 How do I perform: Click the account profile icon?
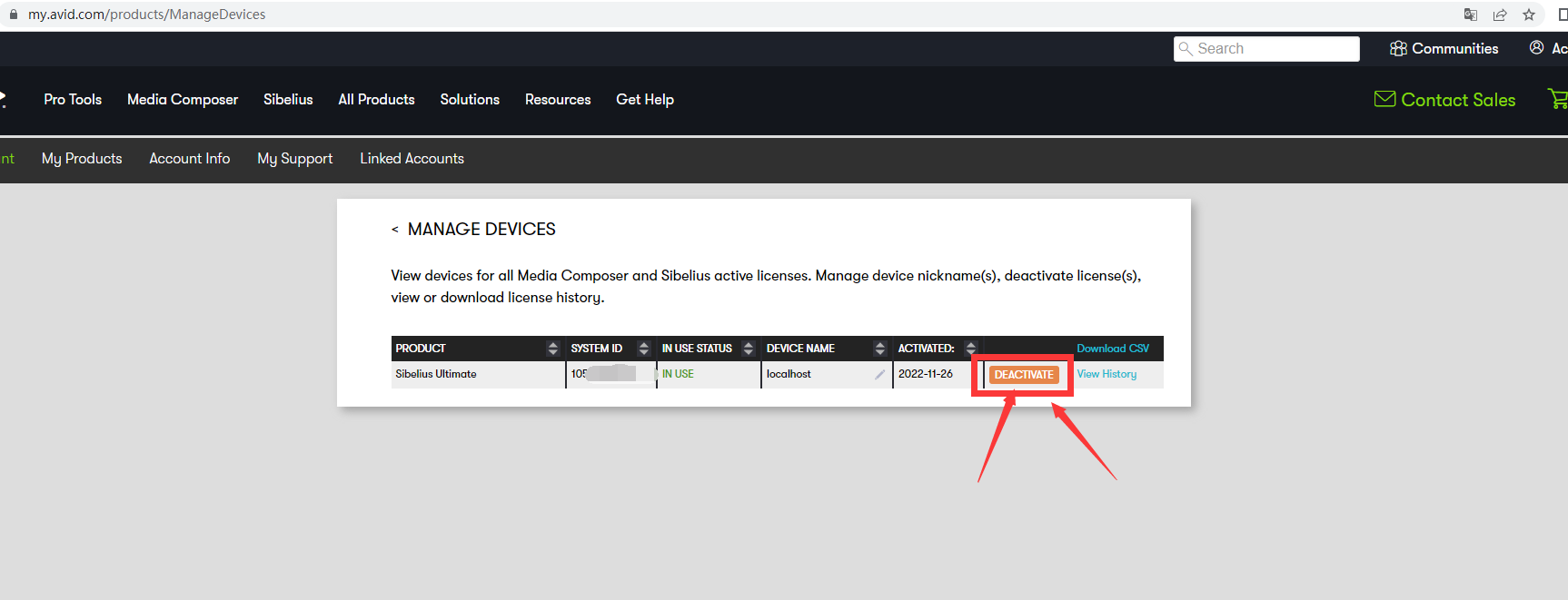[1536, 48]
